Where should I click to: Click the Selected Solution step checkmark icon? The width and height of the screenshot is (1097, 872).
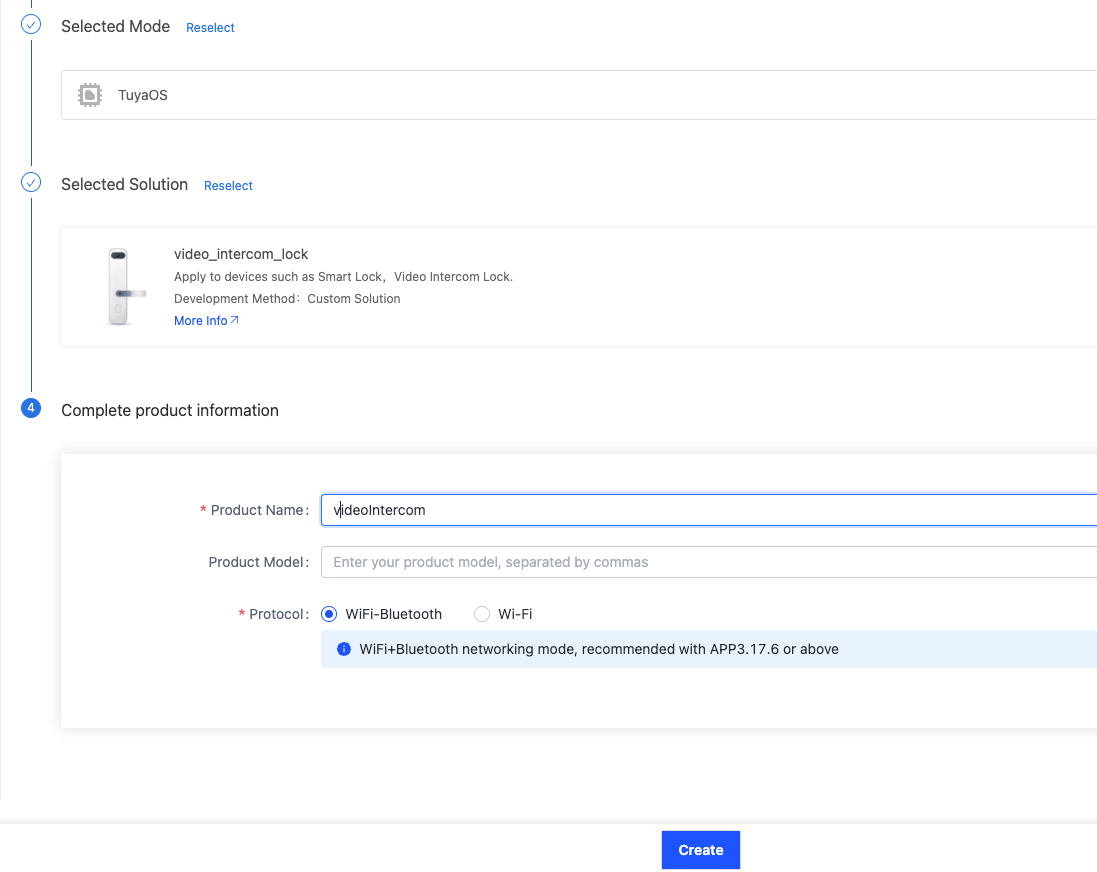[31, 183]
